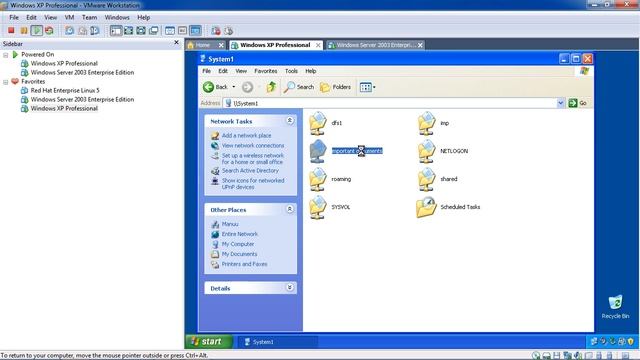Switch to the Home tab
The width and height of the screenshot is (640, 360).
coord(203,45)
